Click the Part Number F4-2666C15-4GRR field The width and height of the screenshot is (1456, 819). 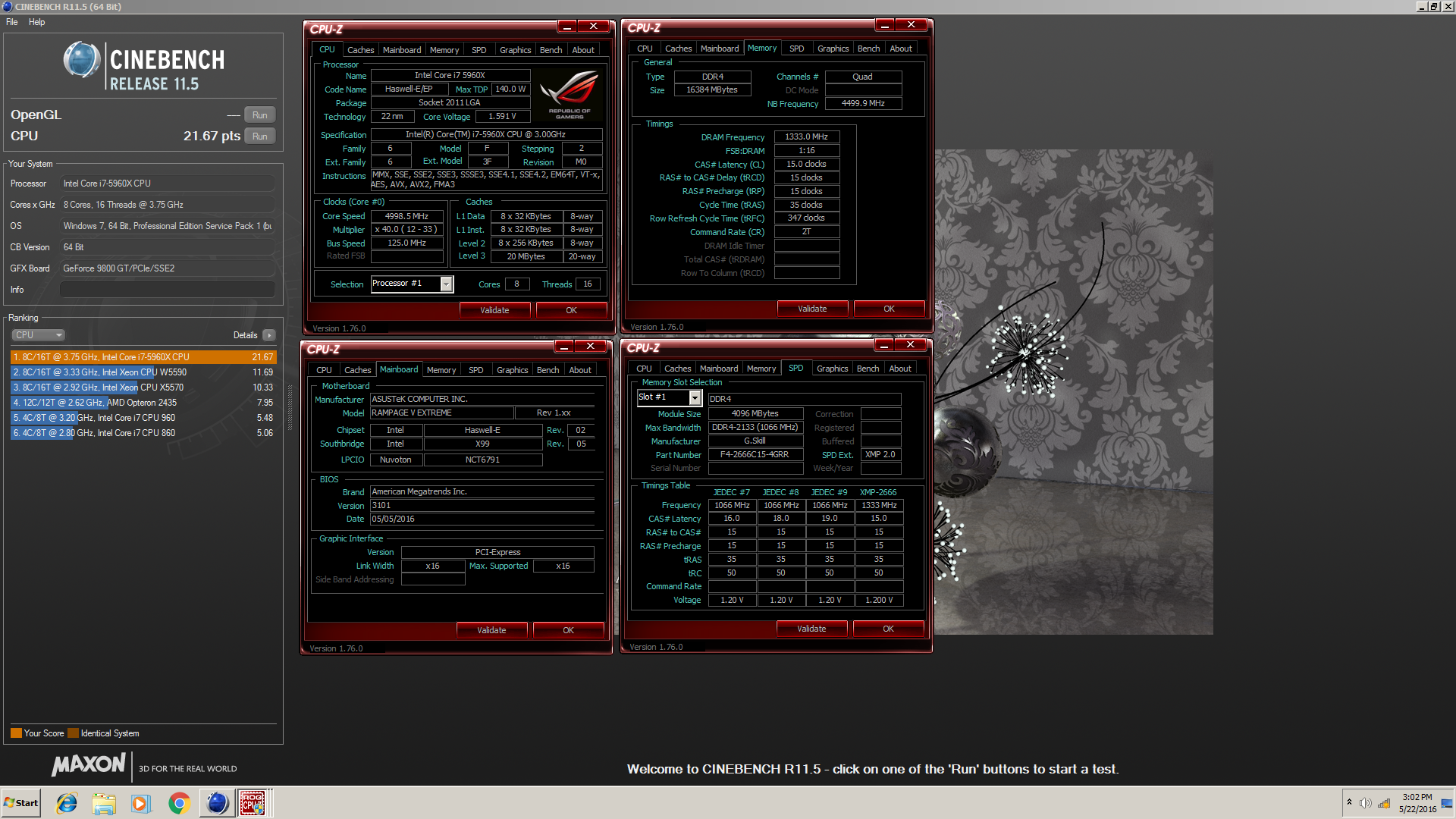click(x=755, y=455)
